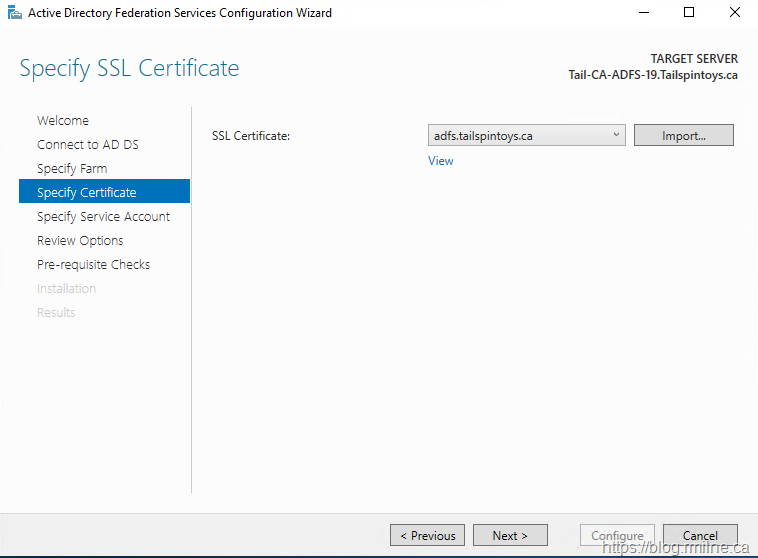Jump to Specify Service Account step
The image size is (758, 558).
tap(103, 216)
